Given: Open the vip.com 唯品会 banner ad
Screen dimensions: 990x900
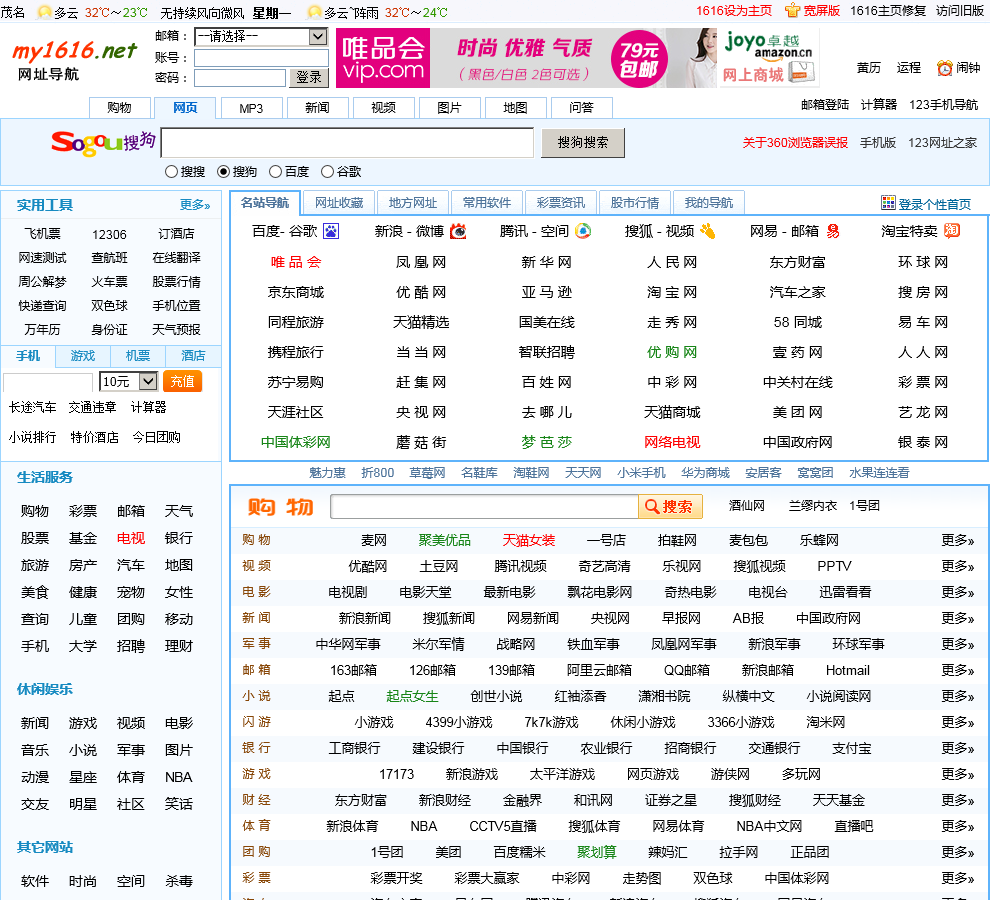Looking at the screenshot, I should tap(526, 58).
